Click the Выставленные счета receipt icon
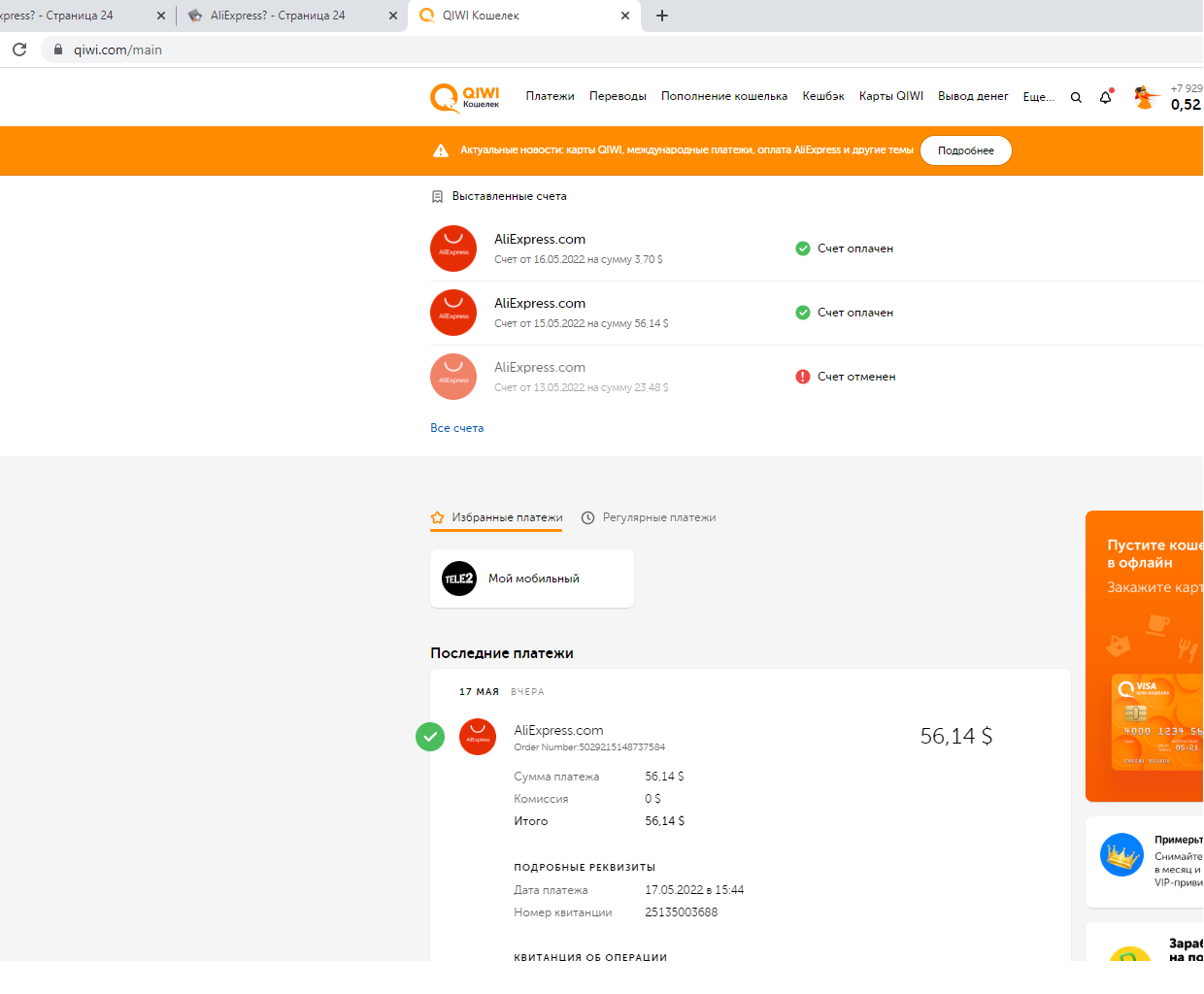The image size is (1204, 994). 437,196
